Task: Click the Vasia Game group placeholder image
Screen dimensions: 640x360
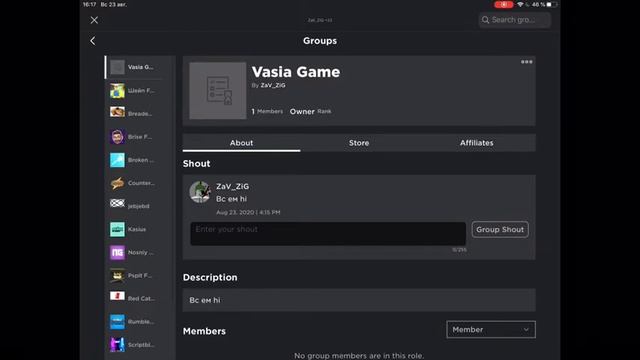Action: 218,91
